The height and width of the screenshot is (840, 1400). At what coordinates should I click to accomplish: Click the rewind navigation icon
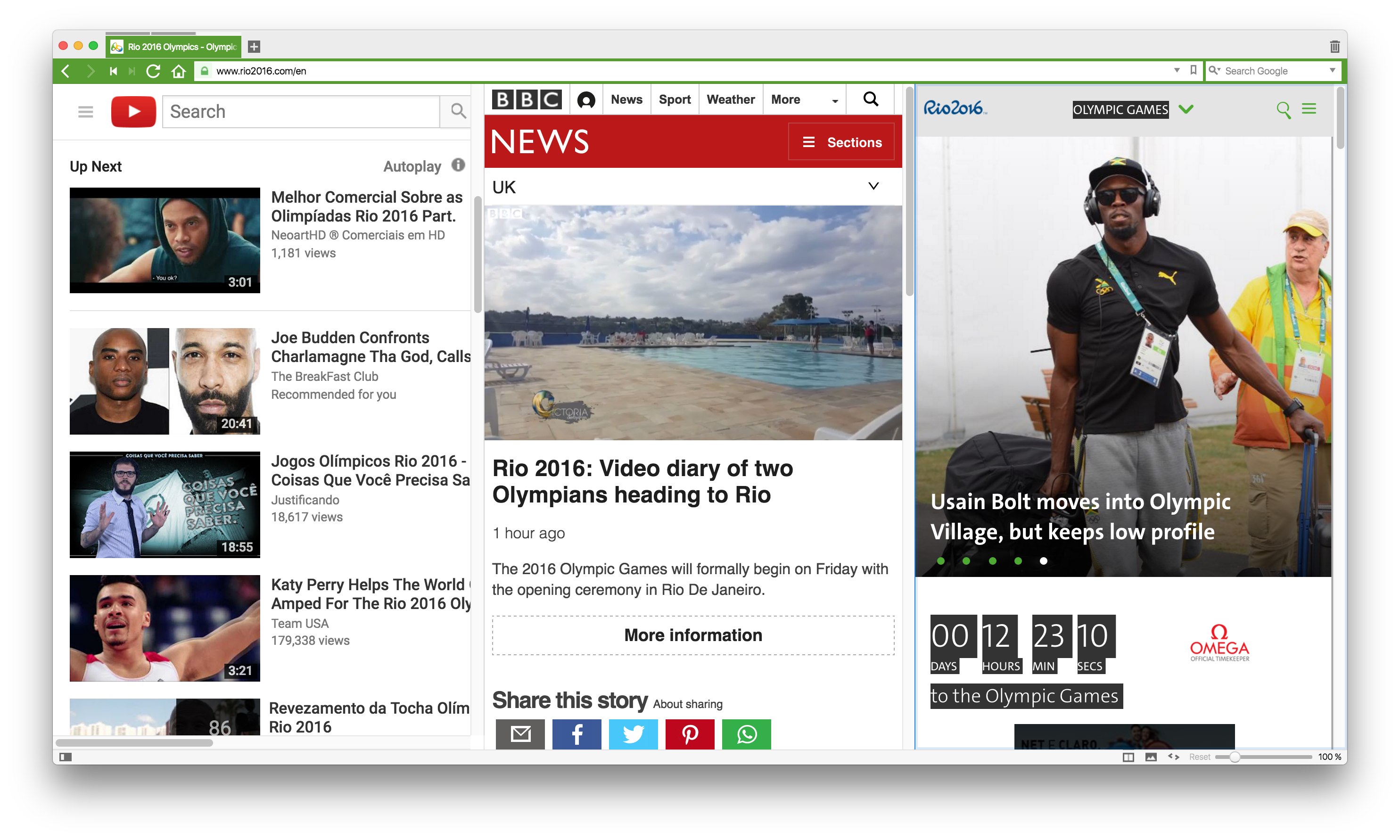point(113,71)
